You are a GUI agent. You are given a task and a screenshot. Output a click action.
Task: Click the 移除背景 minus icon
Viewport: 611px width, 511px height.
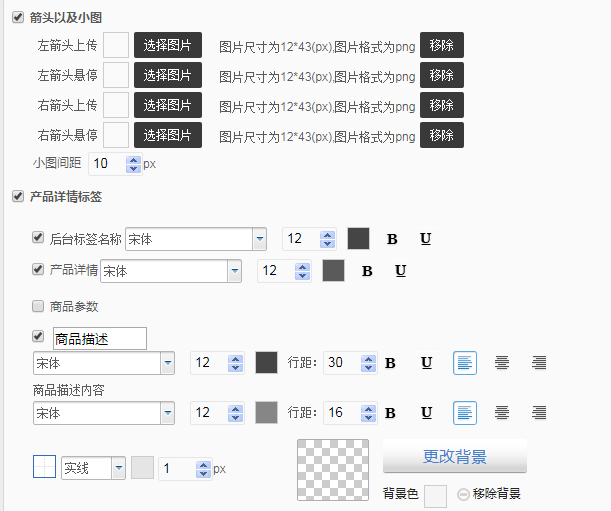(x=463, y=494)
